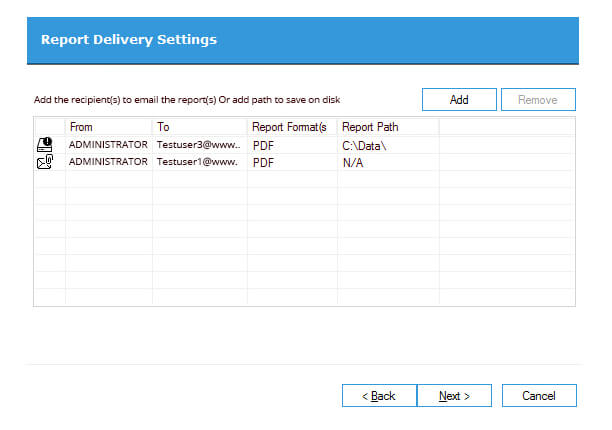Screen dimensions: 612x430
Task: Click PDF format in the Testuser1 row
Action: click(x=292, y=162)
